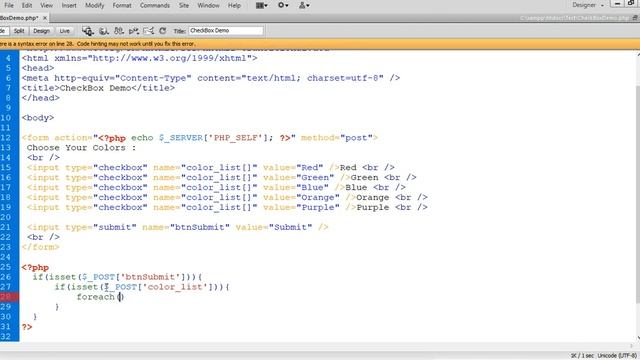Viewport: 640px width, 360px height.
Task: Click the opening '<?php' tag on line 25
Action: click(35, 267)
